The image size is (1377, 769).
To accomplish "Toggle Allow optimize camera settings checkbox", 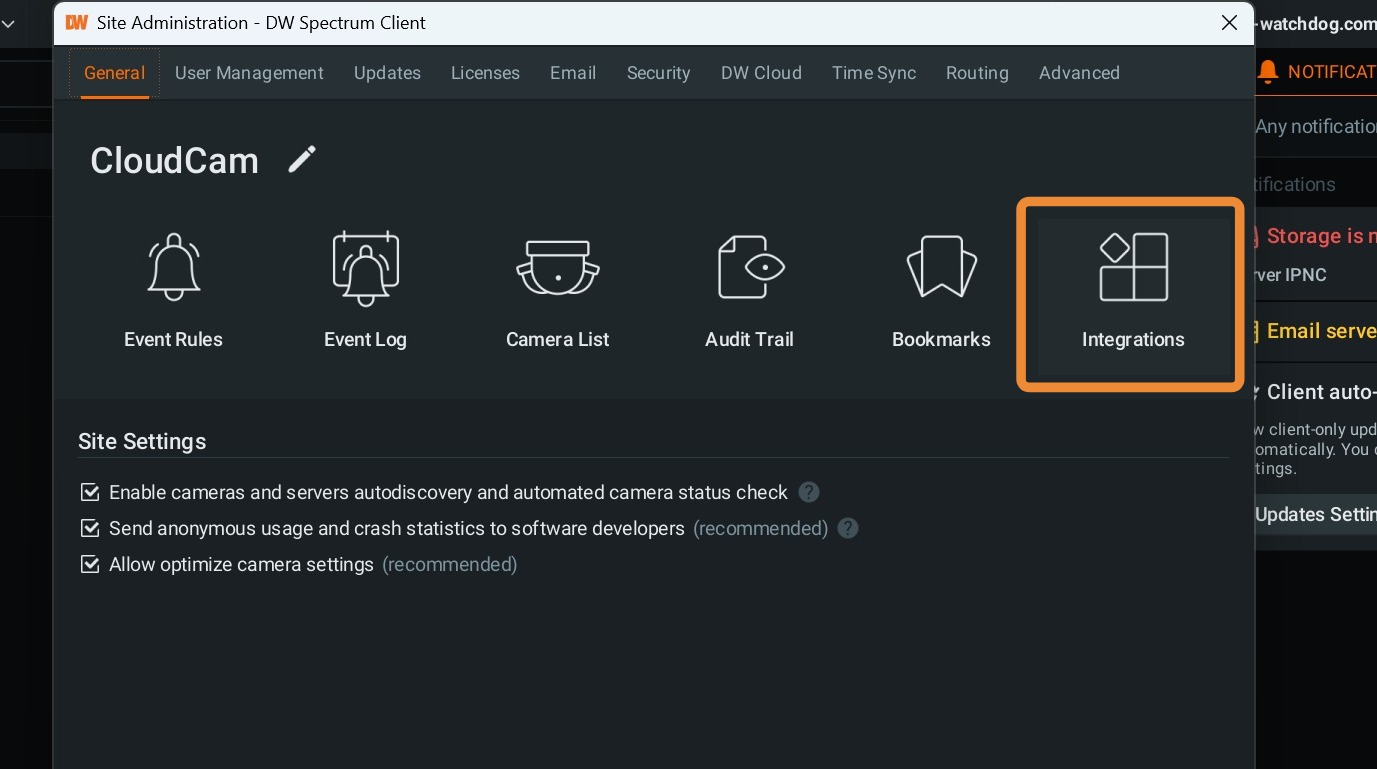I will pos(90,564).
